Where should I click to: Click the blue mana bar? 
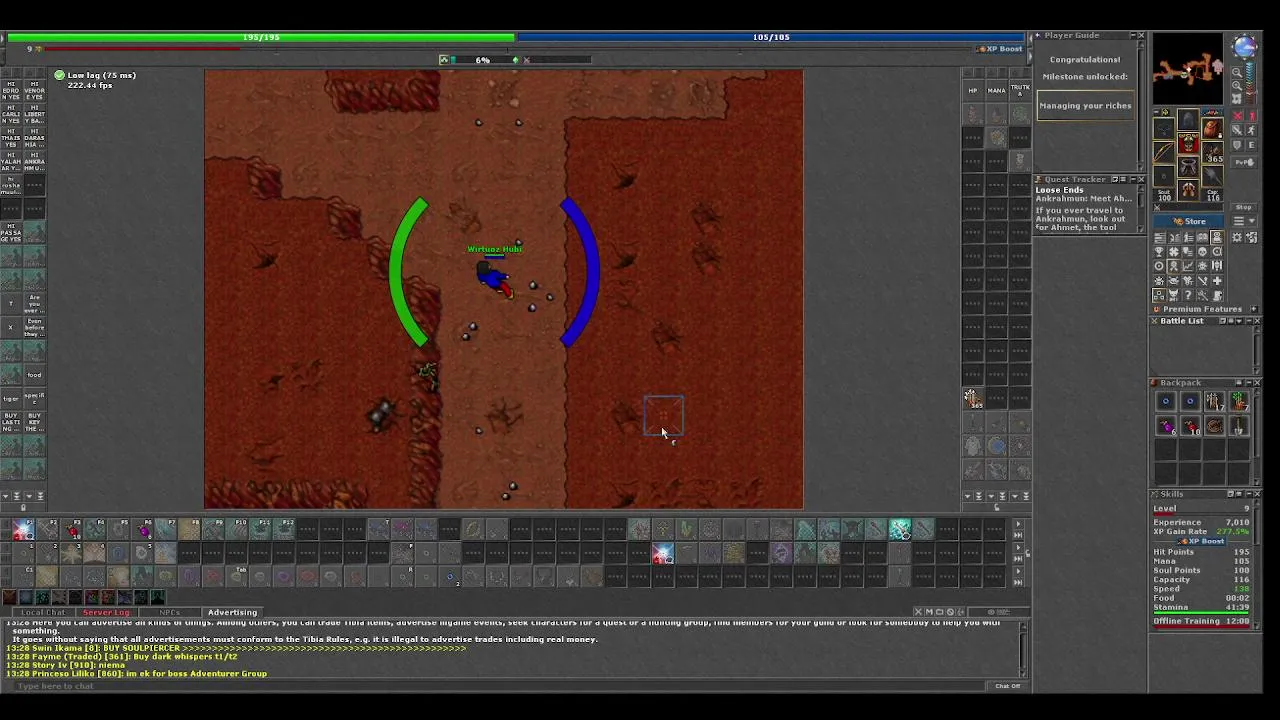[x=771, y=37]
